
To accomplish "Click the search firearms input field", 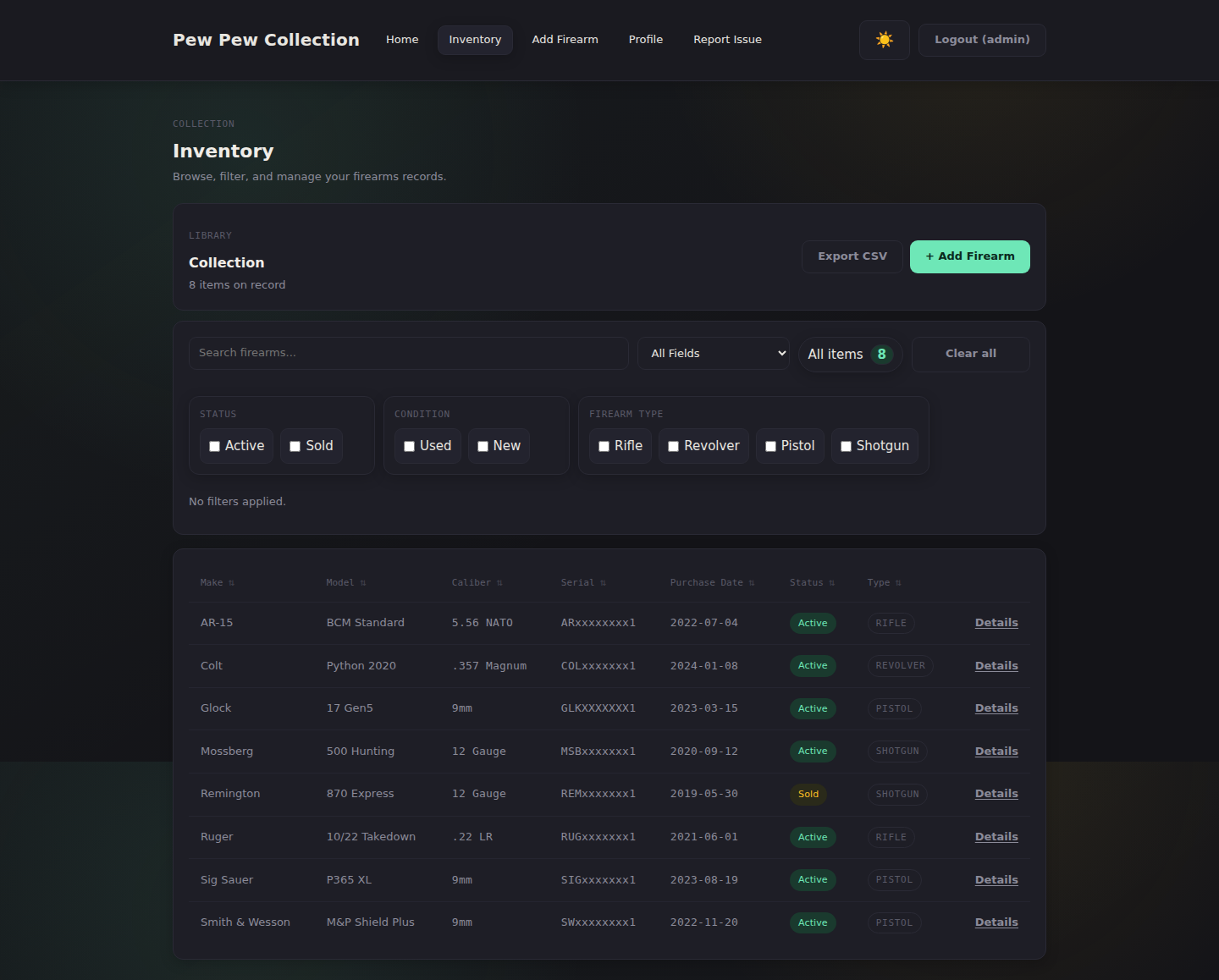I will [x=408, y=353].
